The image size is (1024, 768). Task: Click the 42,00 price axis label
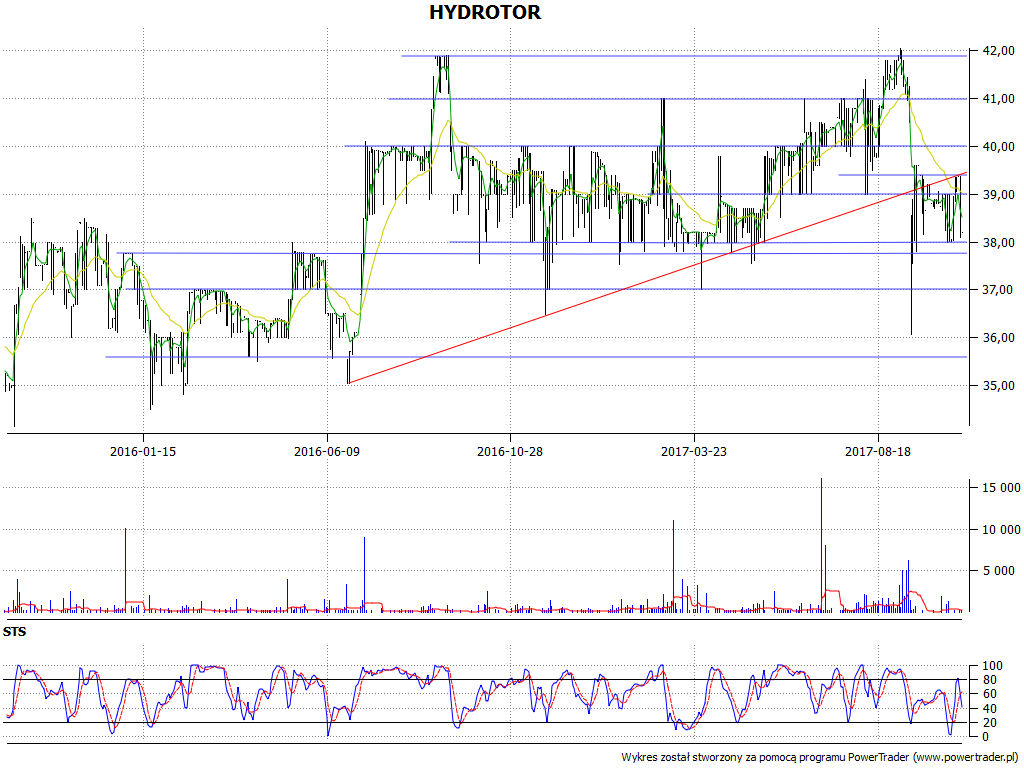999,50
